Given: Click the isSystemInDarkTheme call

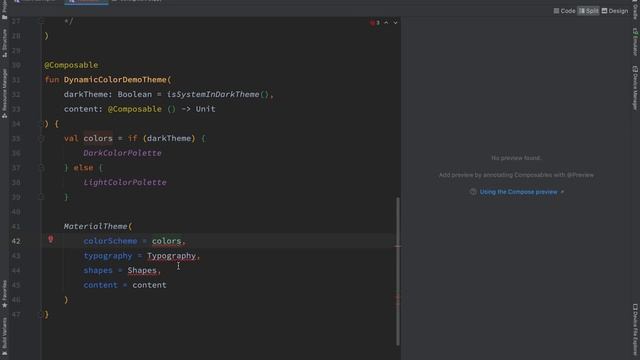Looking at the screenshot, I should click(213, 94).
